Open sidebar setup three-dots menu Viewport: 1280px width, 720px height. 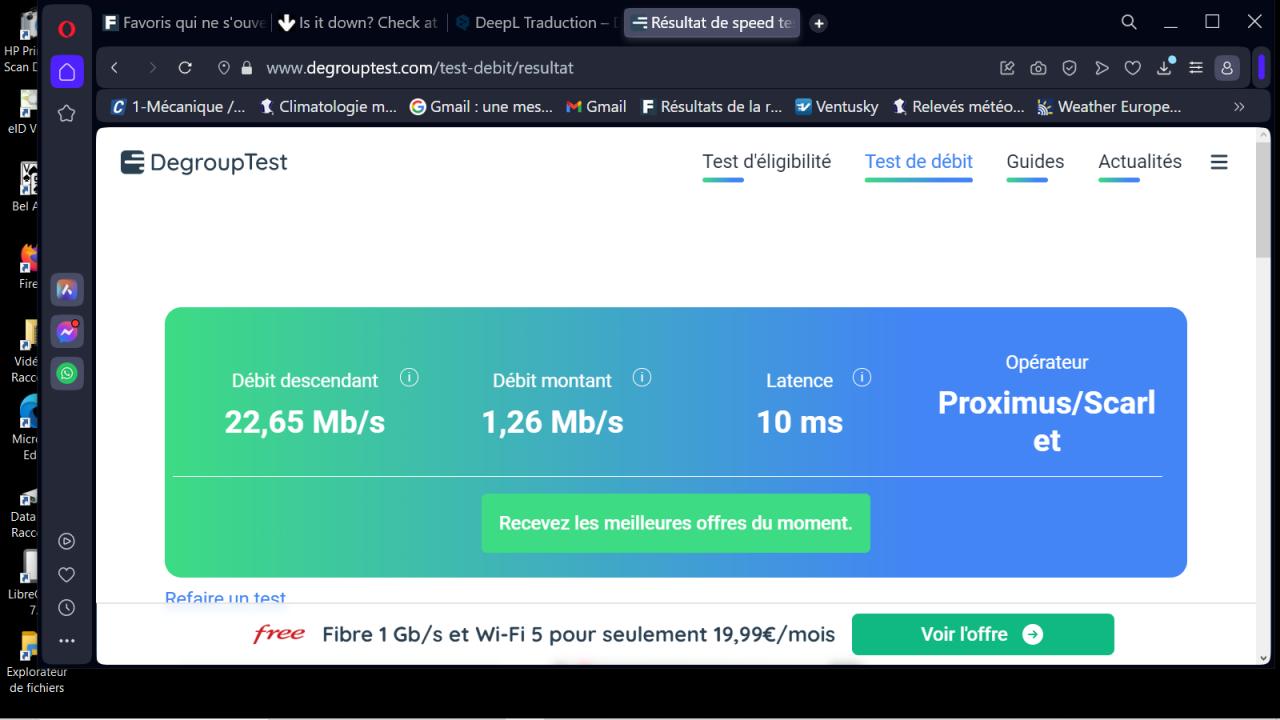click(x=67, y=640)
